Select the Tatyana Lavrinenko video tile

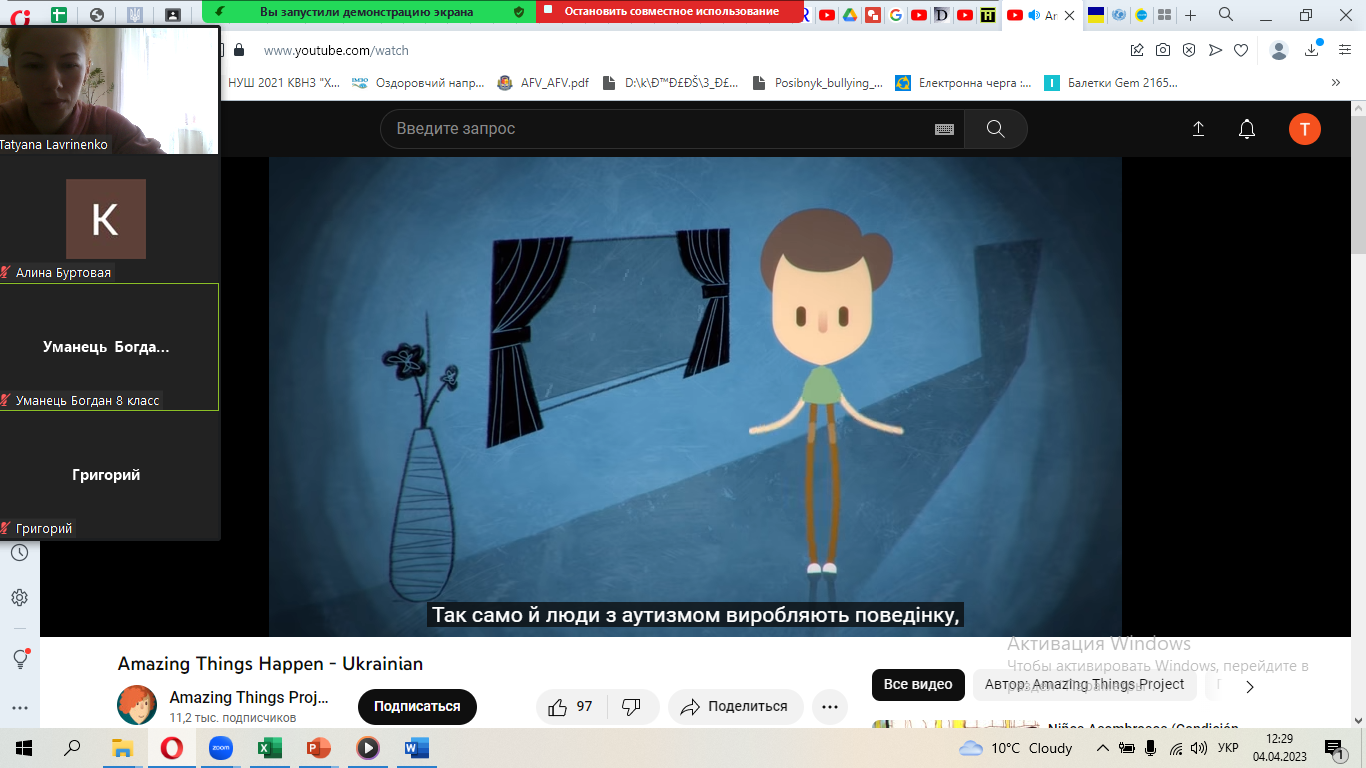pos(109,90)
